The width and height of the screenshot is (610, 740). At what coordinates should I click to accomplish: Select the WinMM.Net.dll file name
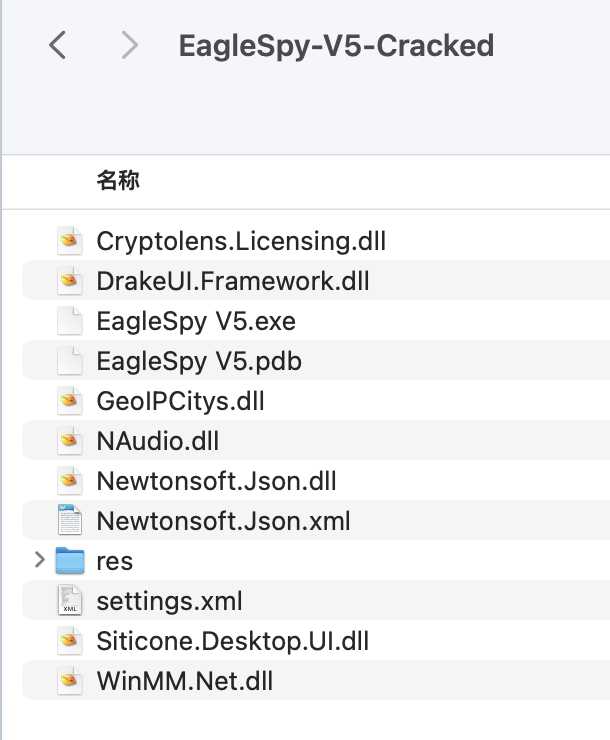(184, 681)
